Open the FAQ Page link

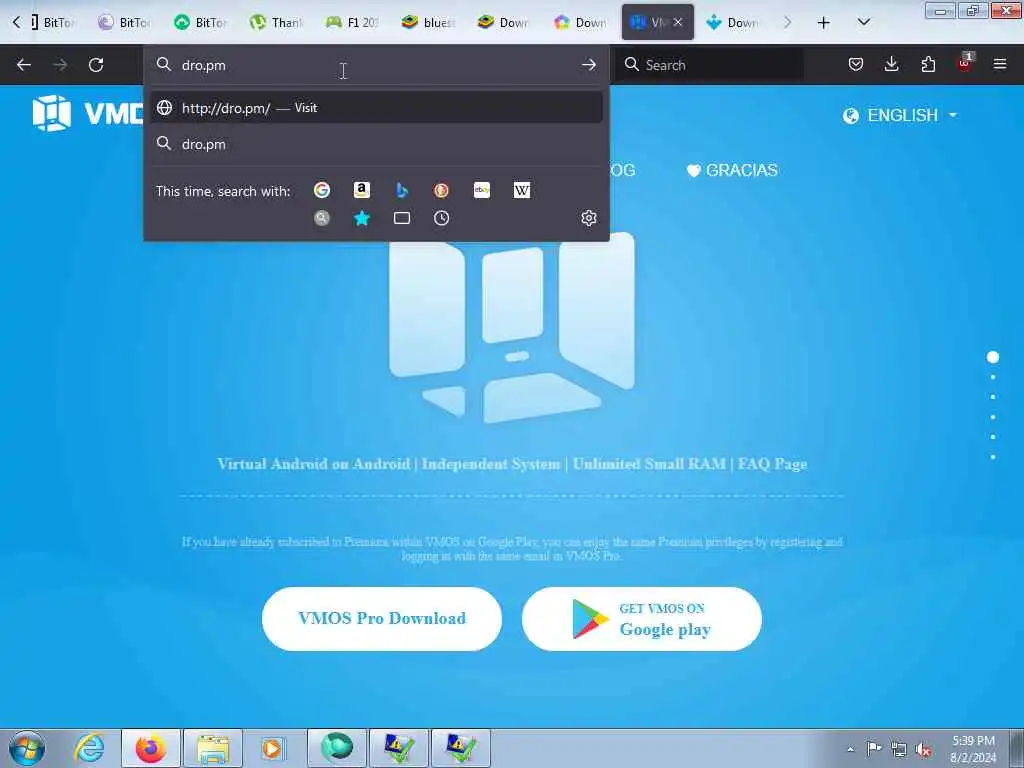773,464
